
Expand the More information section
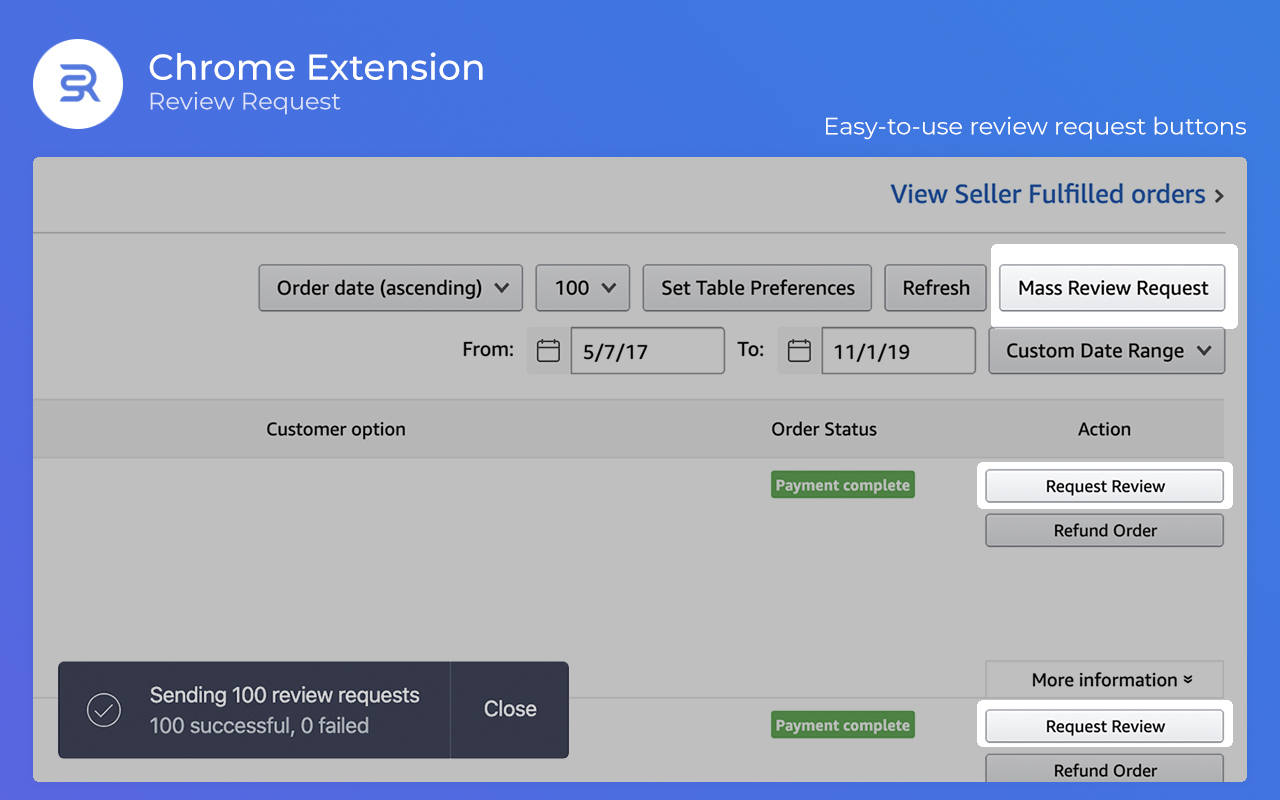pos(1104,680)
